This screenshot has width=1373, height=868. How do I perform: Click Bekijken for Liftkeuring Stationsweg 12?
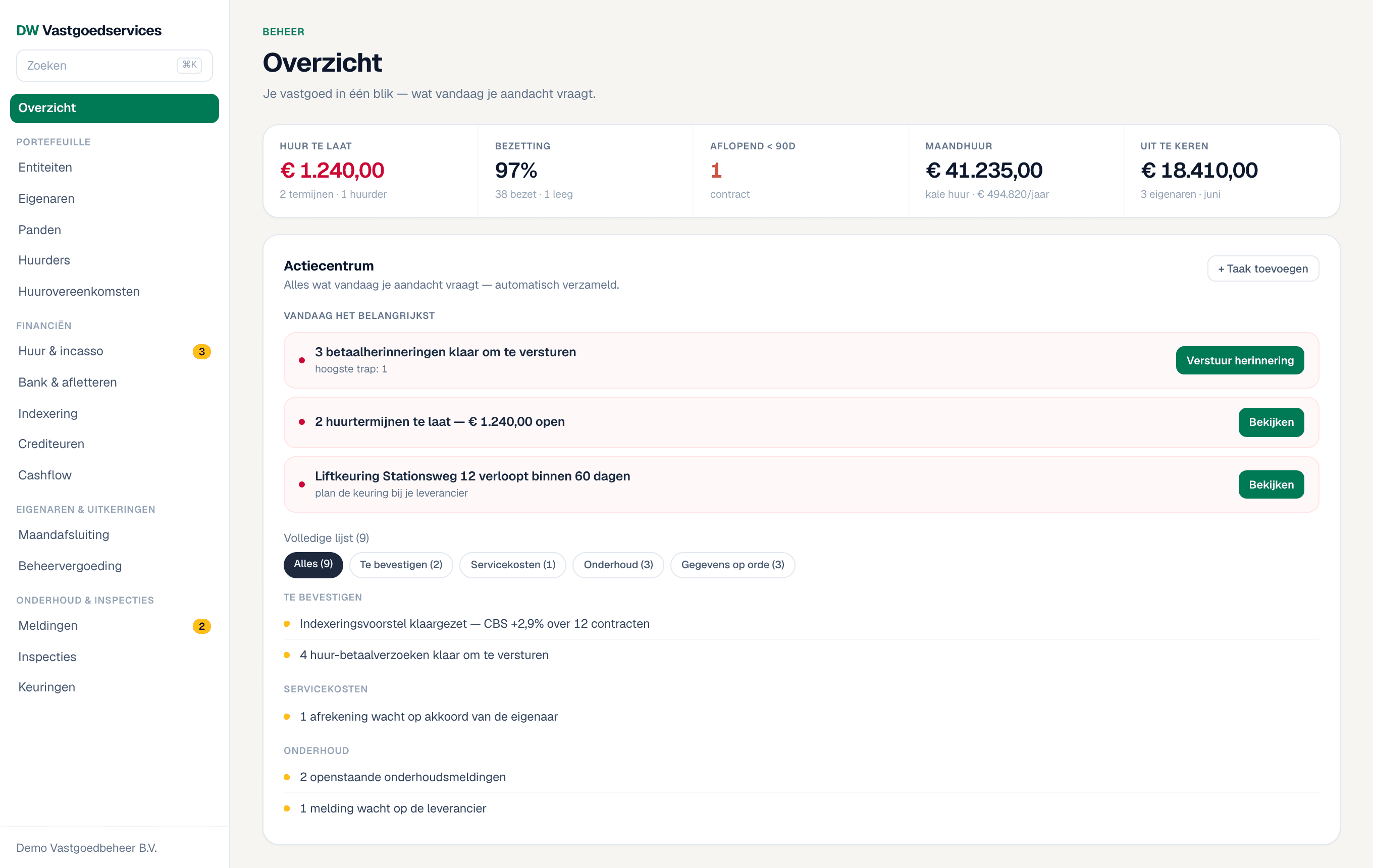pos(1271,484)
